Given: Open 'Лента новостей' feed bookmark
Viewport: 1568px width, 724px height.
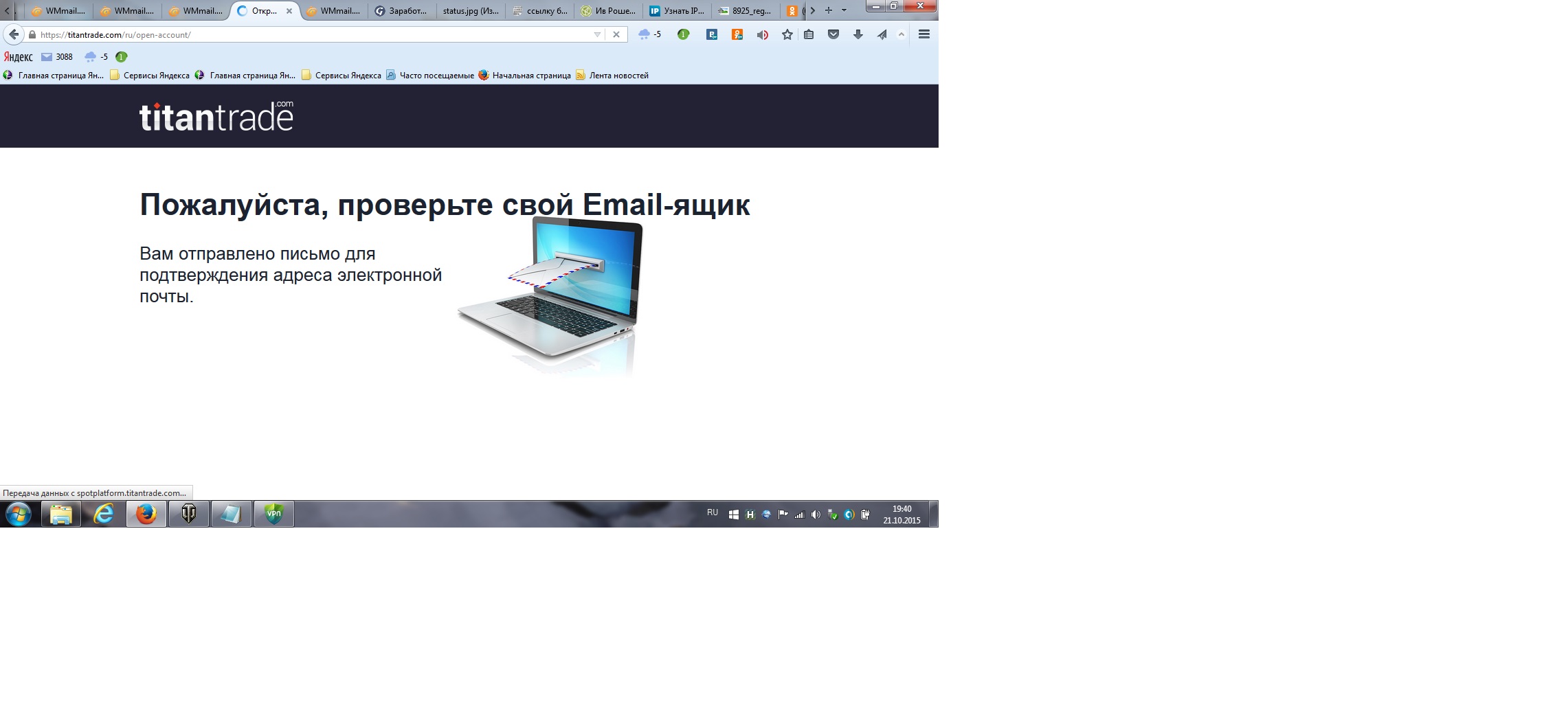Looking at the screenshot, I should tap(612, 76).
